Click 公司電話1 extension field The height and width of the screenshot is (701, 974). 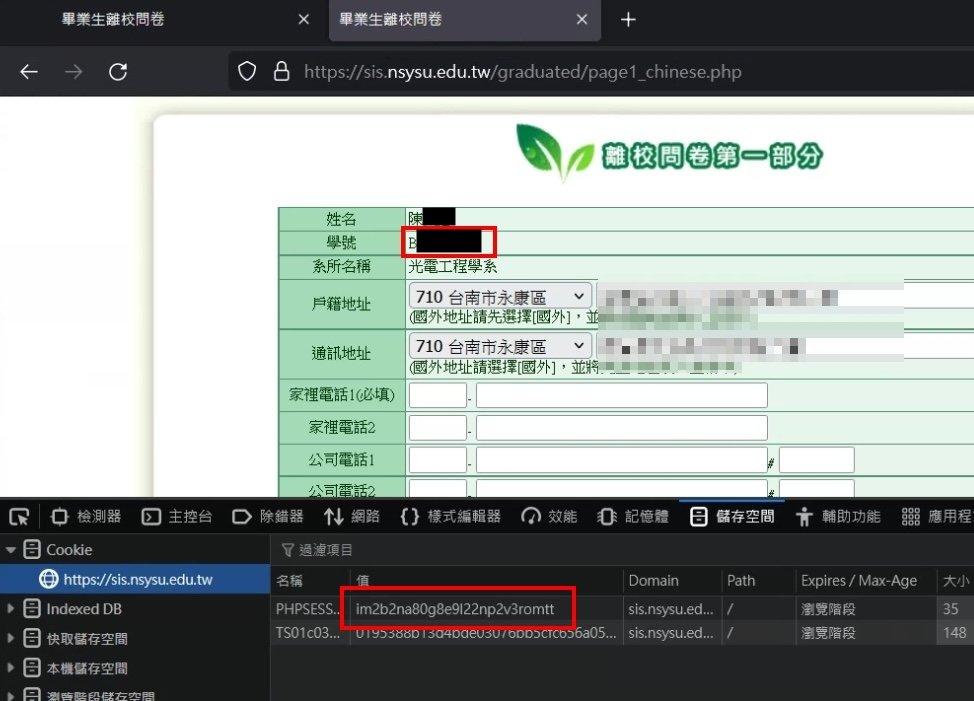[817, 460]
